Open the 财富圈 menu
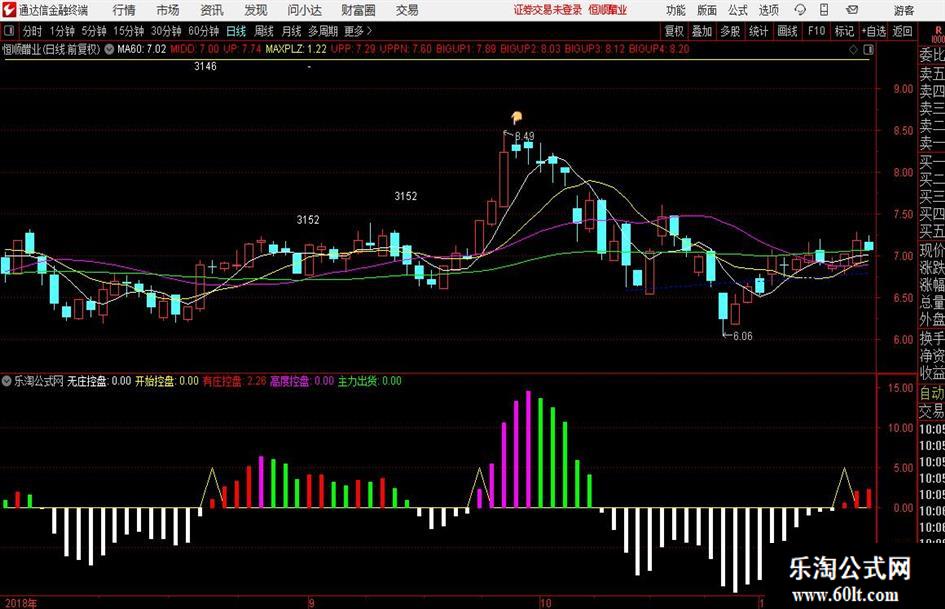This screenshot has width=945, height=609. click(358, 10)
